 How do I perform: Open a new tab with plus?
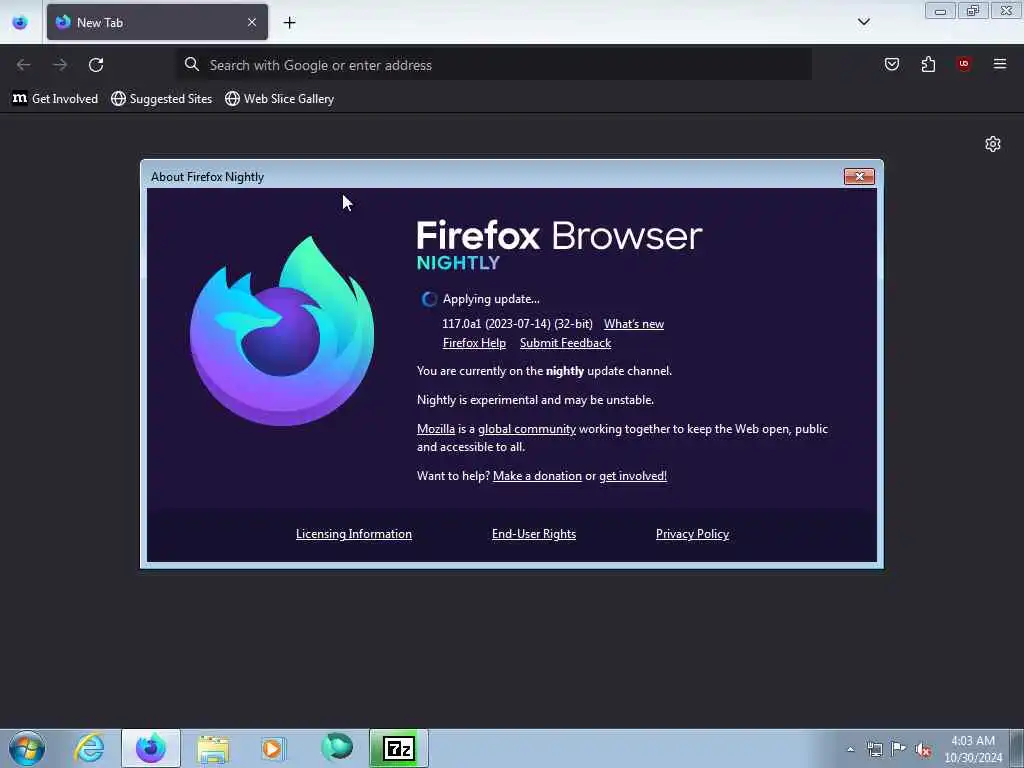289,22
